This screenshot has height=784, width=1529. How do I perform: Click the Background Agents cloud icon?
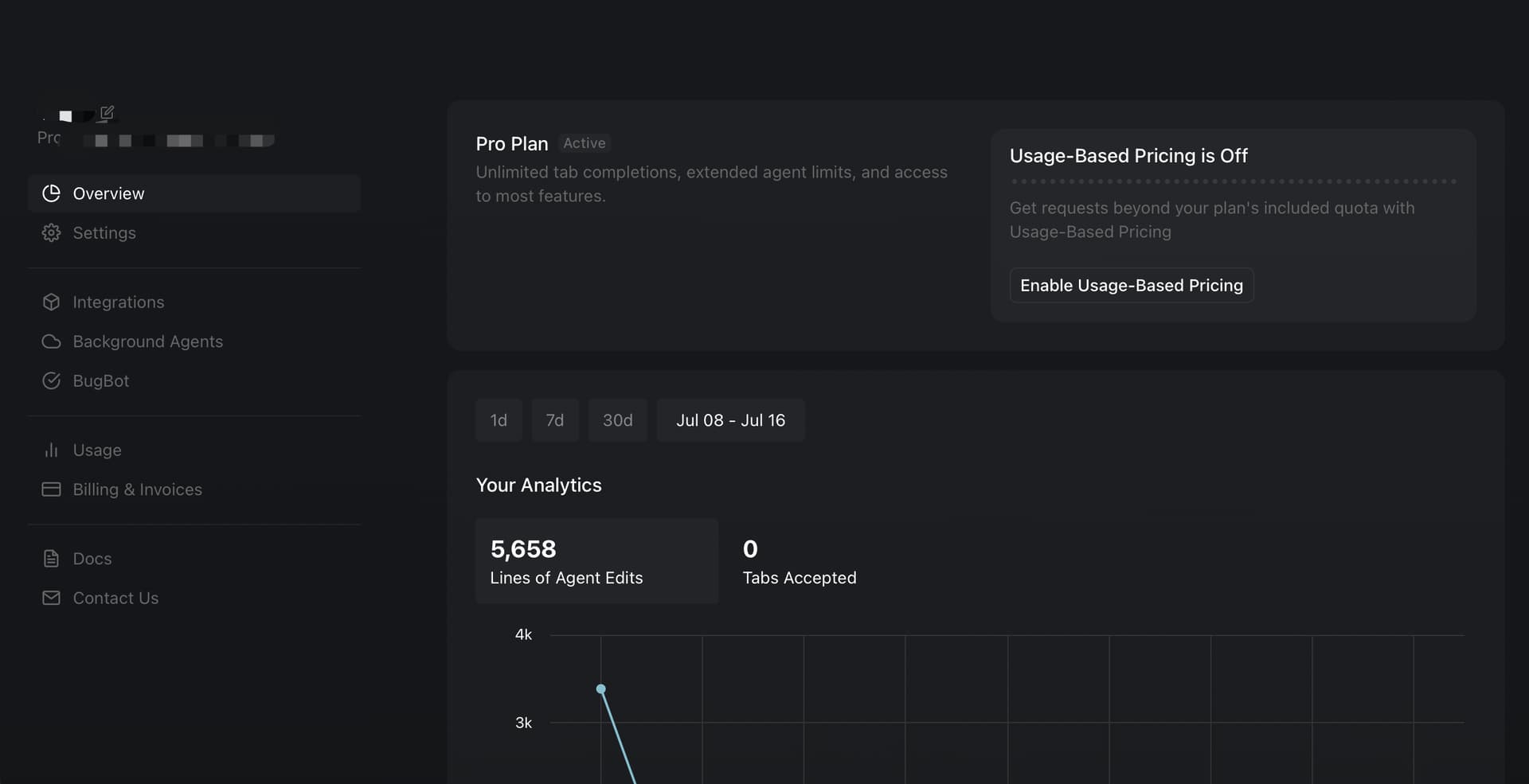click(x=51, y=341)
